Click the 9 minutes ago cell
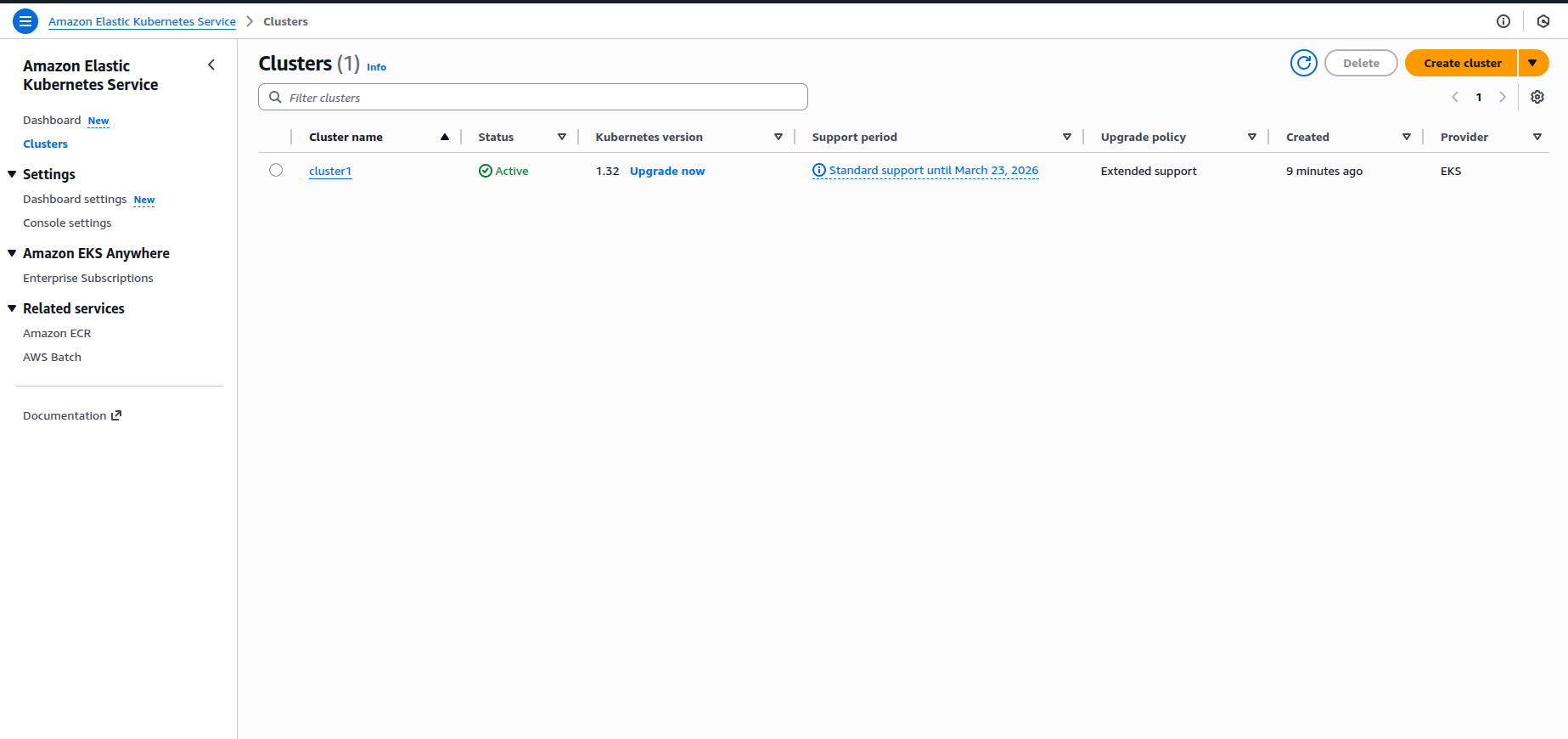 pyautogui.click(x=1324, y=171)
